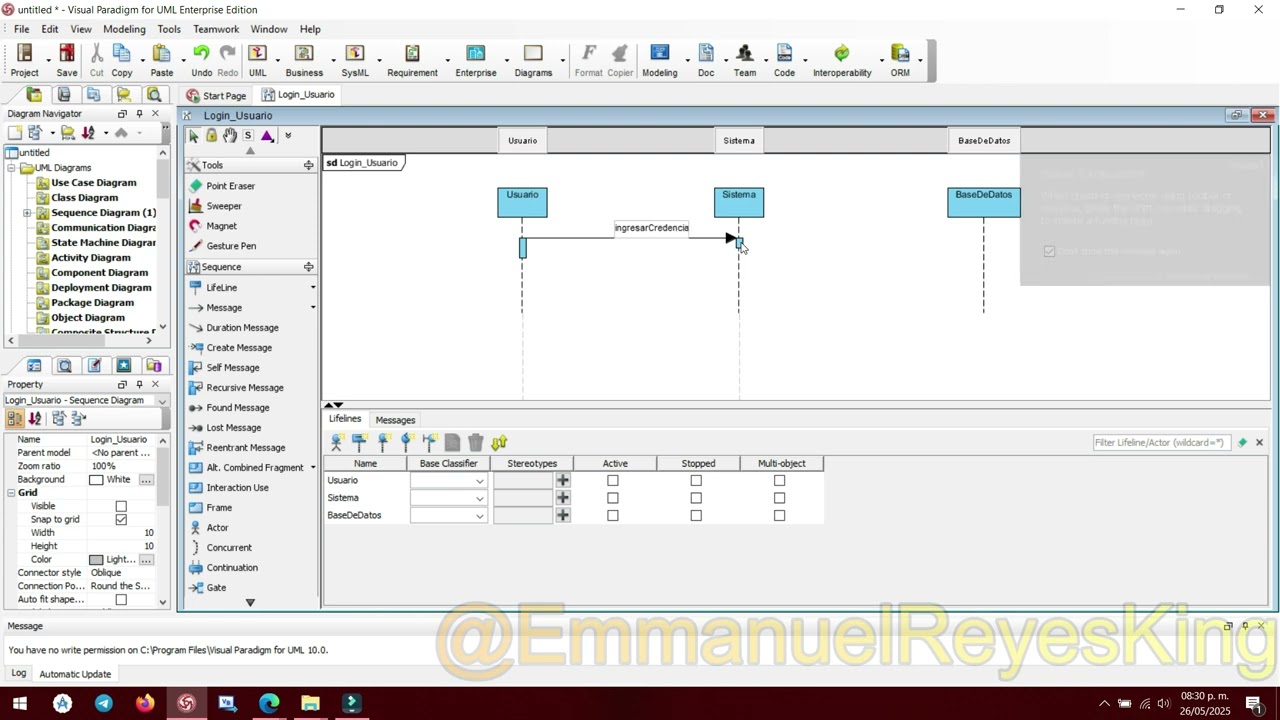The image size is (1280, 720).
Task: Expand the Sequence Diagram (1) node
Action: pos(27,213)
